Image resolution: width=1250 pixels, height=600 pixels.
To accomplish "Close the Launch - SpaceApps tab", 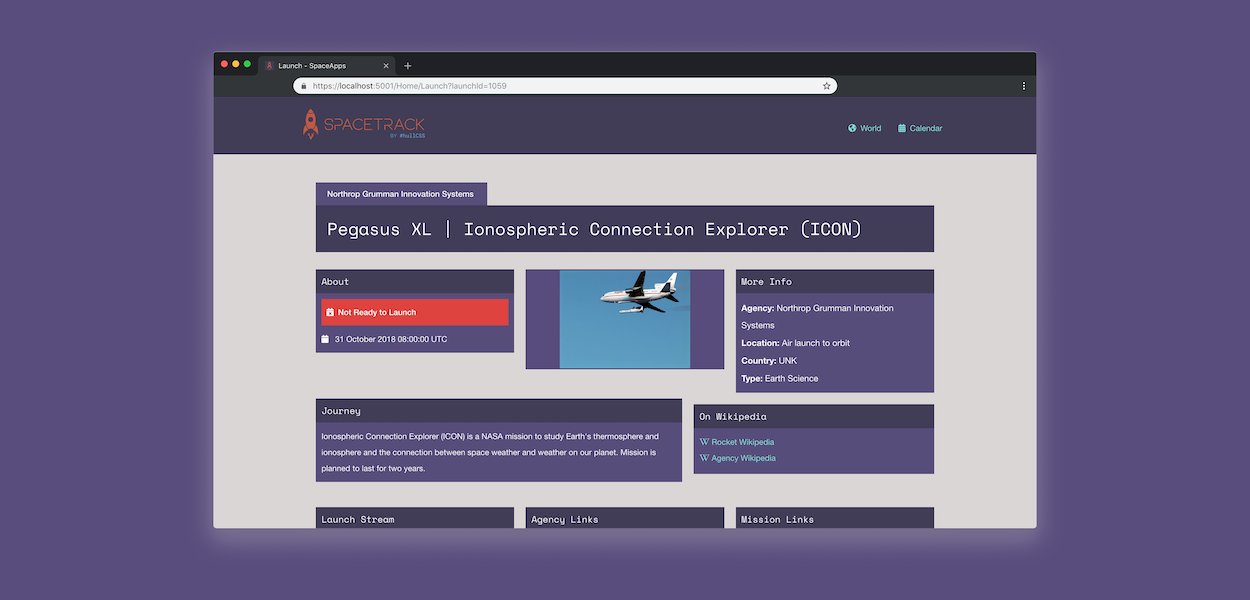I will click(x=385, y=66).
